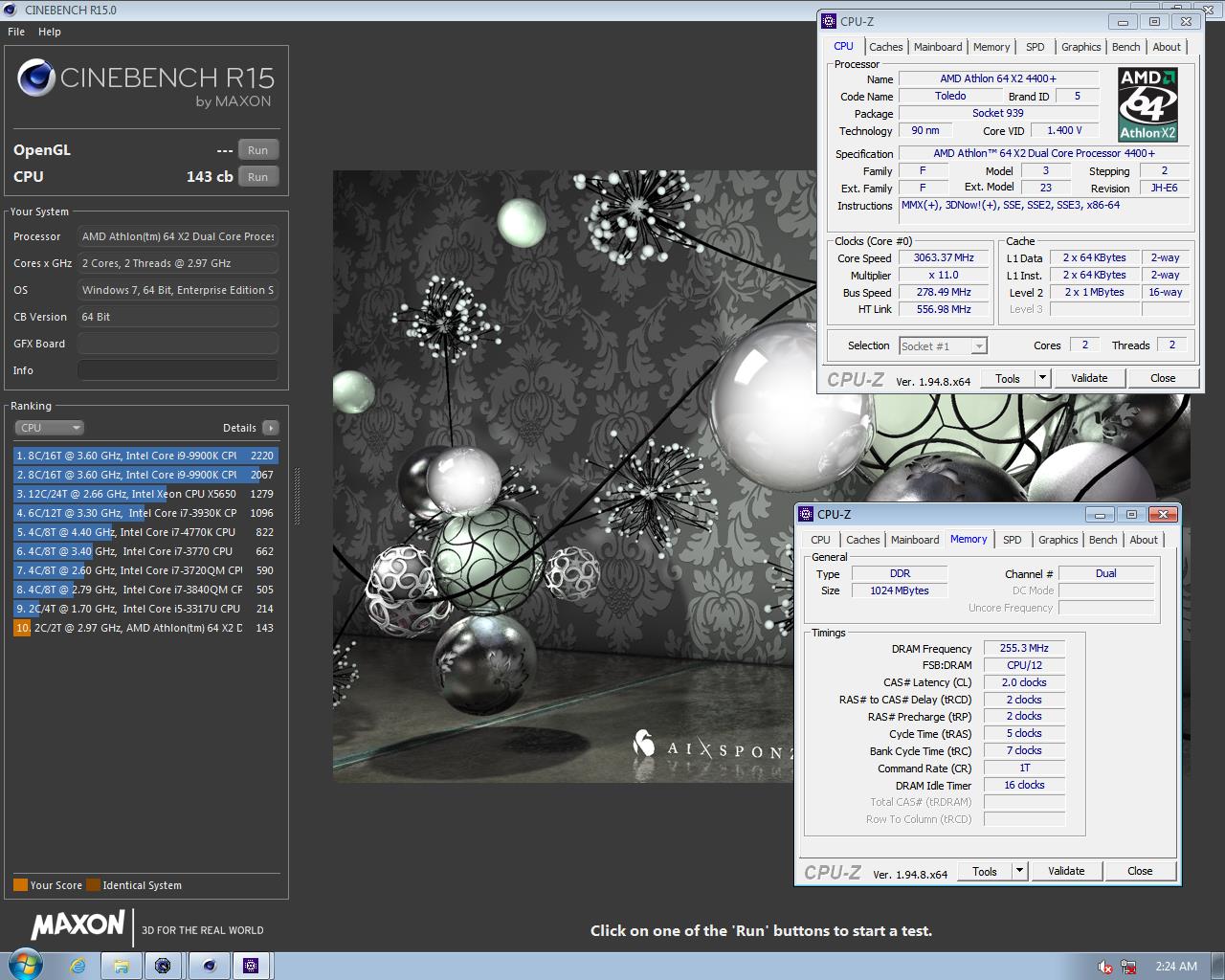1225x980 pixels.
Task: Switch to SPD tab in top CPU-Z
Action: (1036, 47)
